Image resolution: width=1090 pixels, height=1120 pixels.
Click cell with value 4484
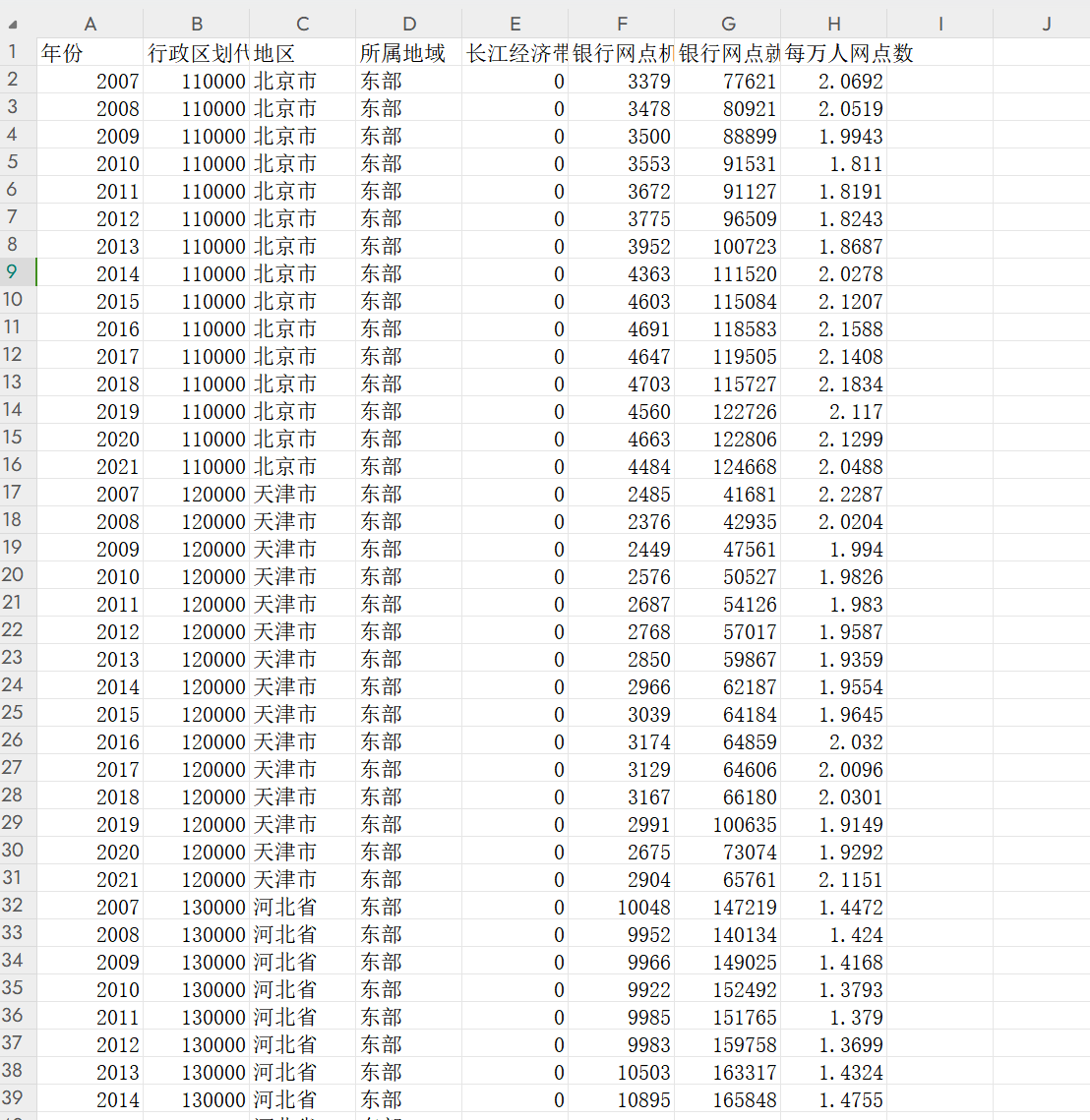(x=622, y=466)
